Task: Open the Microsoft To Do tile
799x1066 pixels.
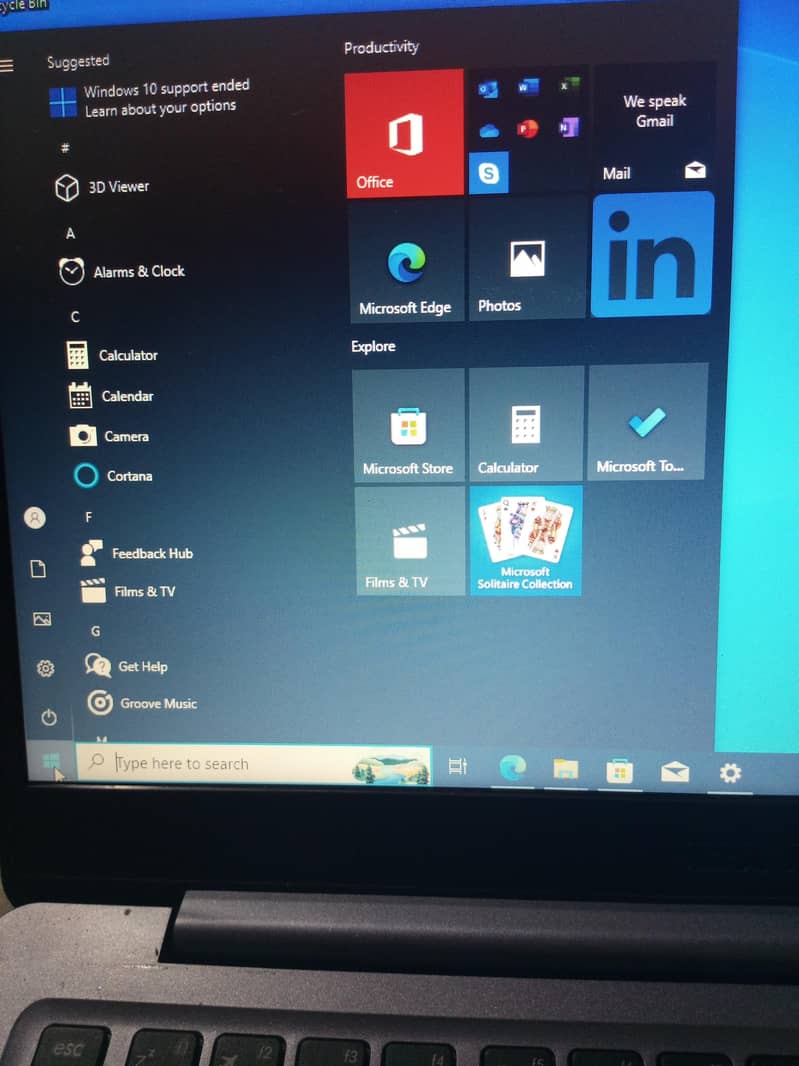Action: (647, 422)
